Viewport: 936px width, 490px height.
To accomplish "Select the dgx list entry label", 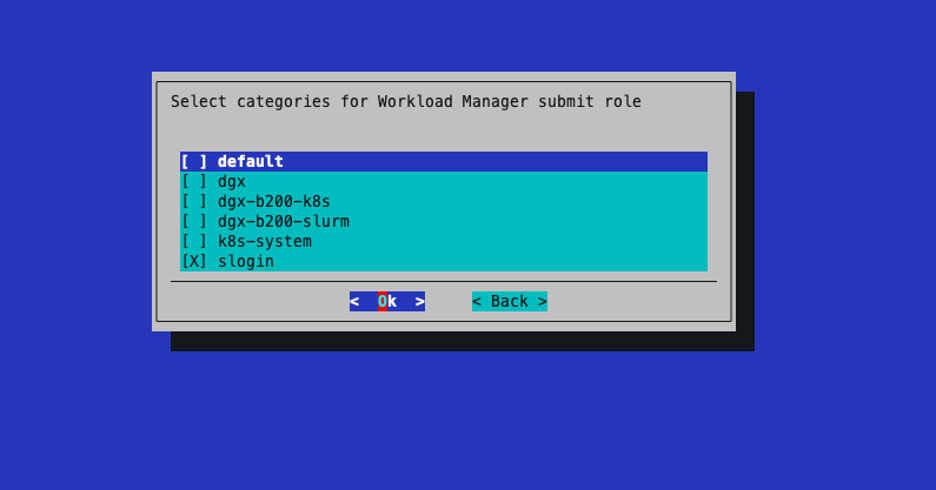I will (231, 182).
